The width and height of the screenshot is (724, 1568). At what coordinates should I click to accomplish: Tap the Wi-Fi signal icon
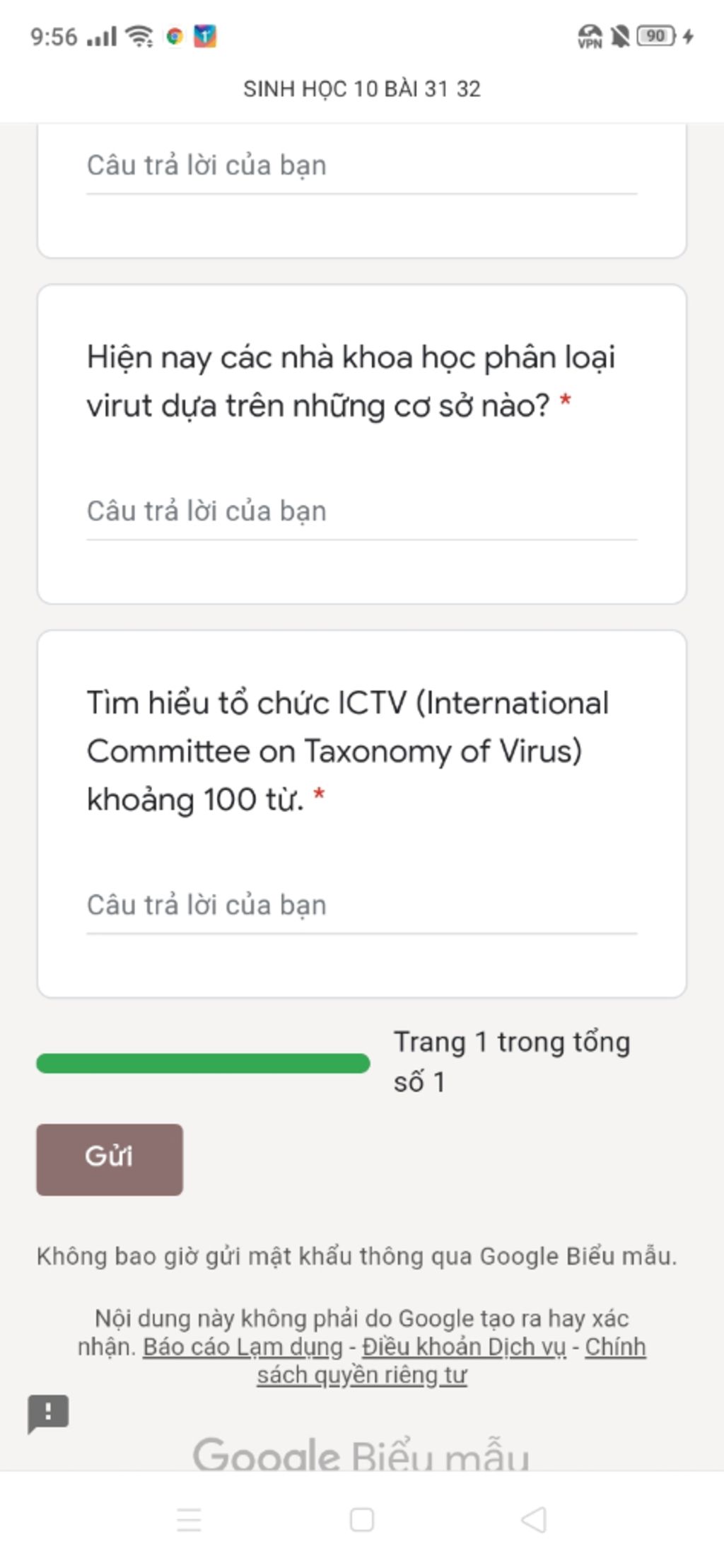coord(139,36)
